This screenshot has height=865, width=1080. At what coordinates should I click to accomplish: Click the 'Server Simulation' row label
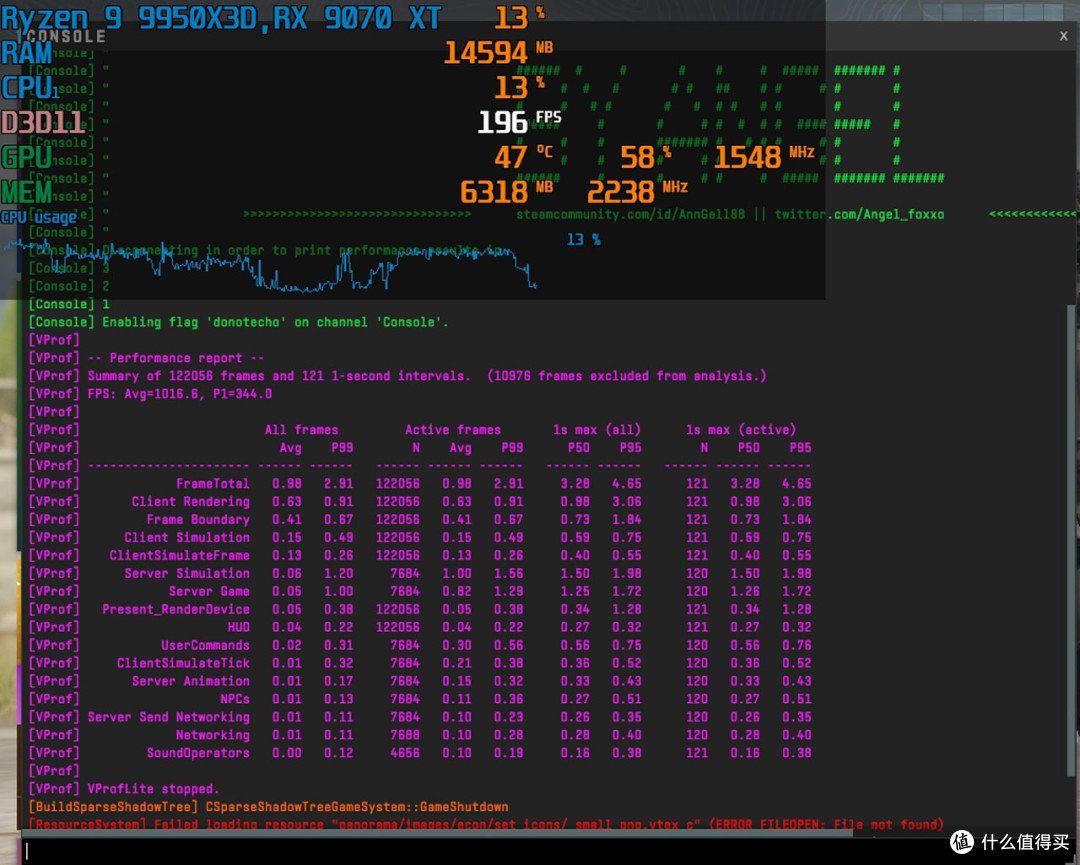pyautogui.click(x=187, y=573)
